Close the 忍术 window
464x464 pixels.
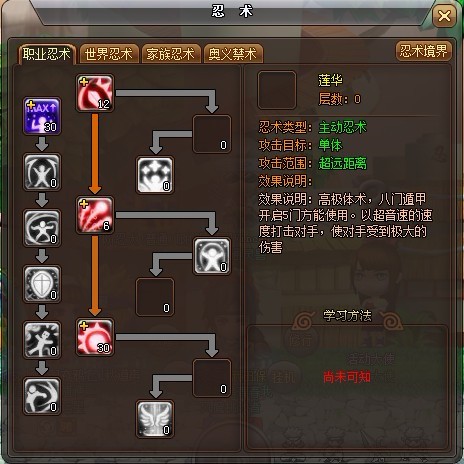click(444, 16)
